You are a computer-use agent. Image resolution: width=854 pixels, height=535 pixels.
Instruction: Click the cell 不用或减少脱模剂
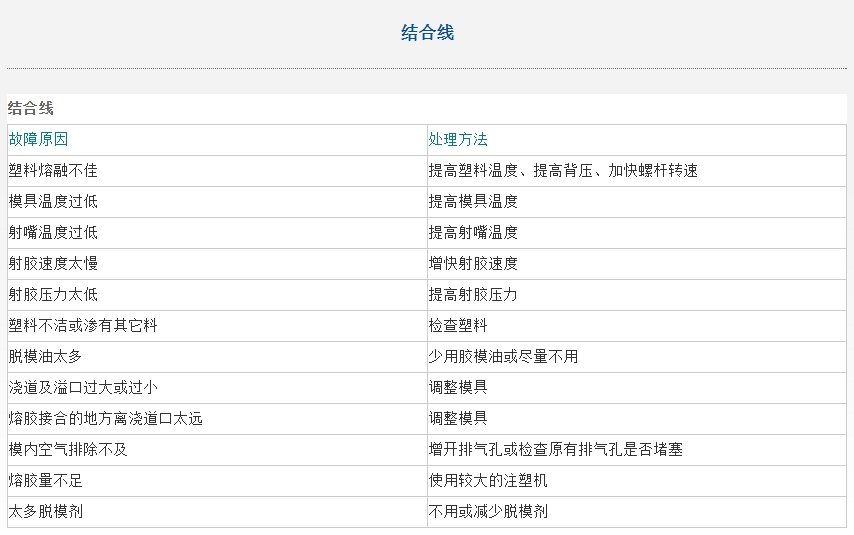pyautogui.click(x=637, y=513)
